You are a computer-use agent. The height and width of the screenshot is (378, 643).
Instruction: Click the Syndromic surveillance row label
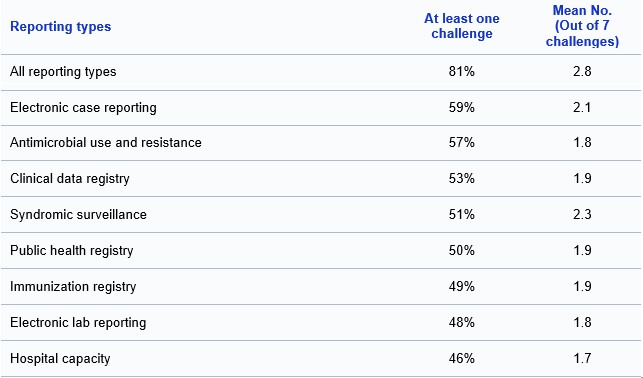[x=78, y=214]
